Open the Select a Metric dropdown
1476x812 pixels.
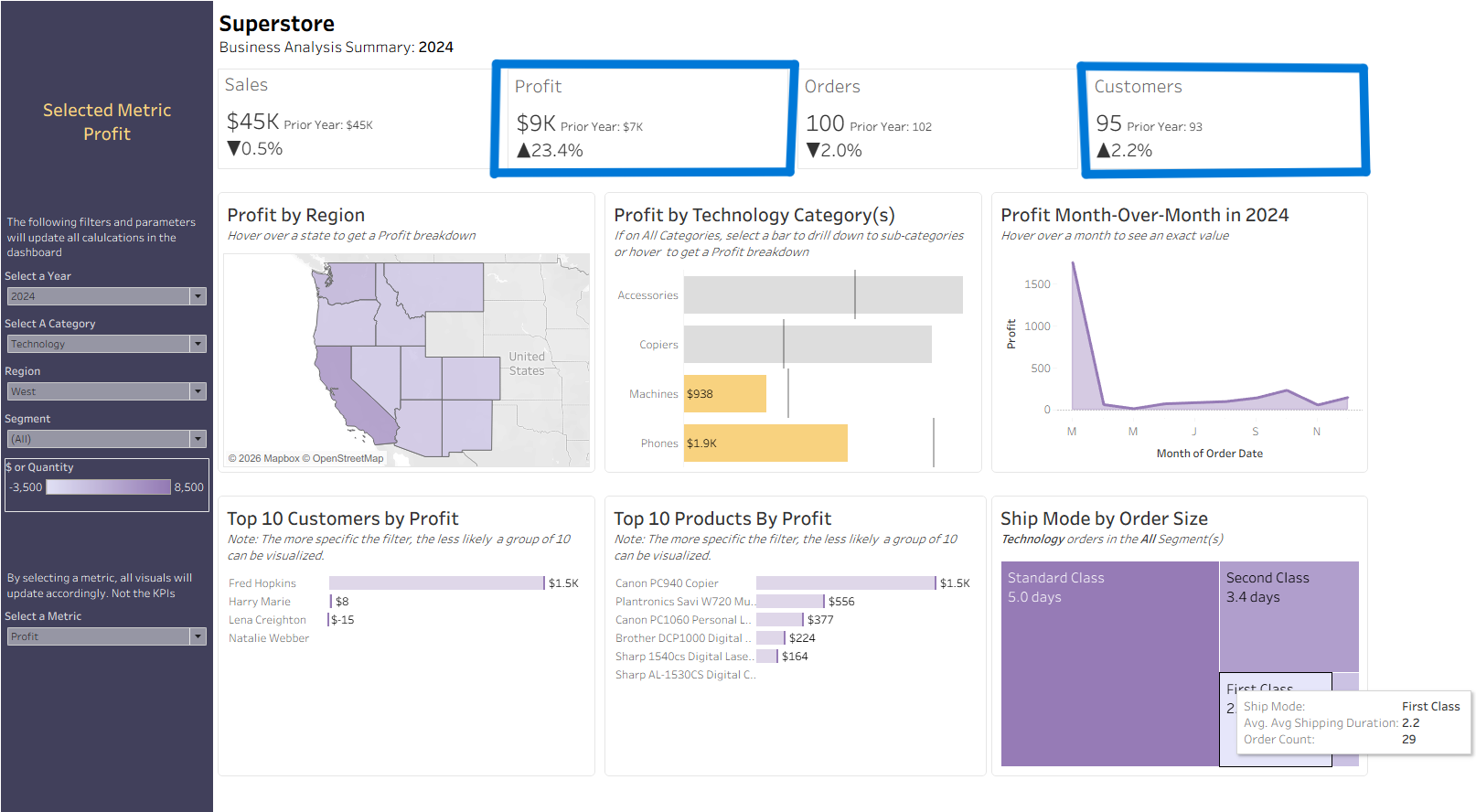[107, 636]
